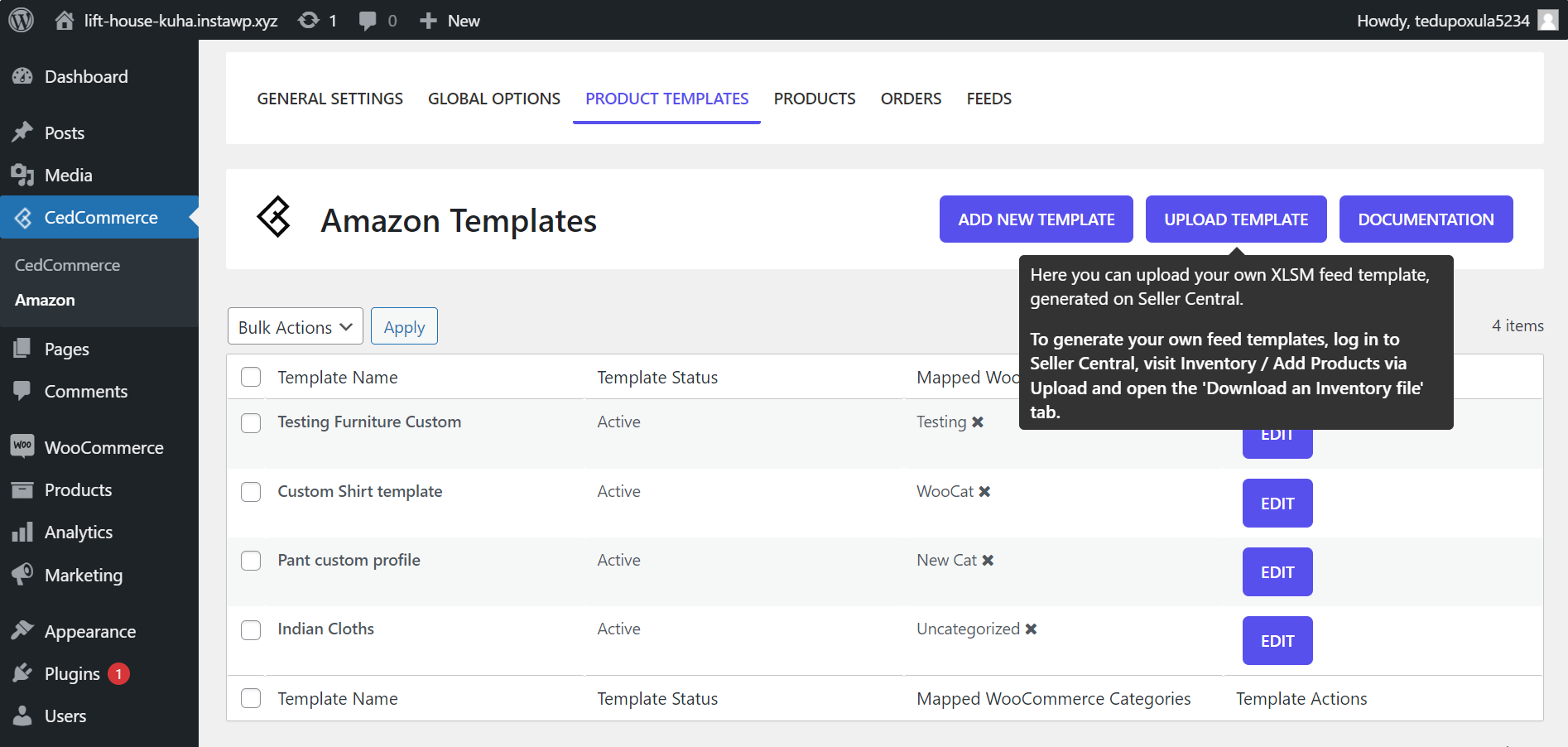Open the Product Templates tab
1568x747 pixels.
click(667, 99)
